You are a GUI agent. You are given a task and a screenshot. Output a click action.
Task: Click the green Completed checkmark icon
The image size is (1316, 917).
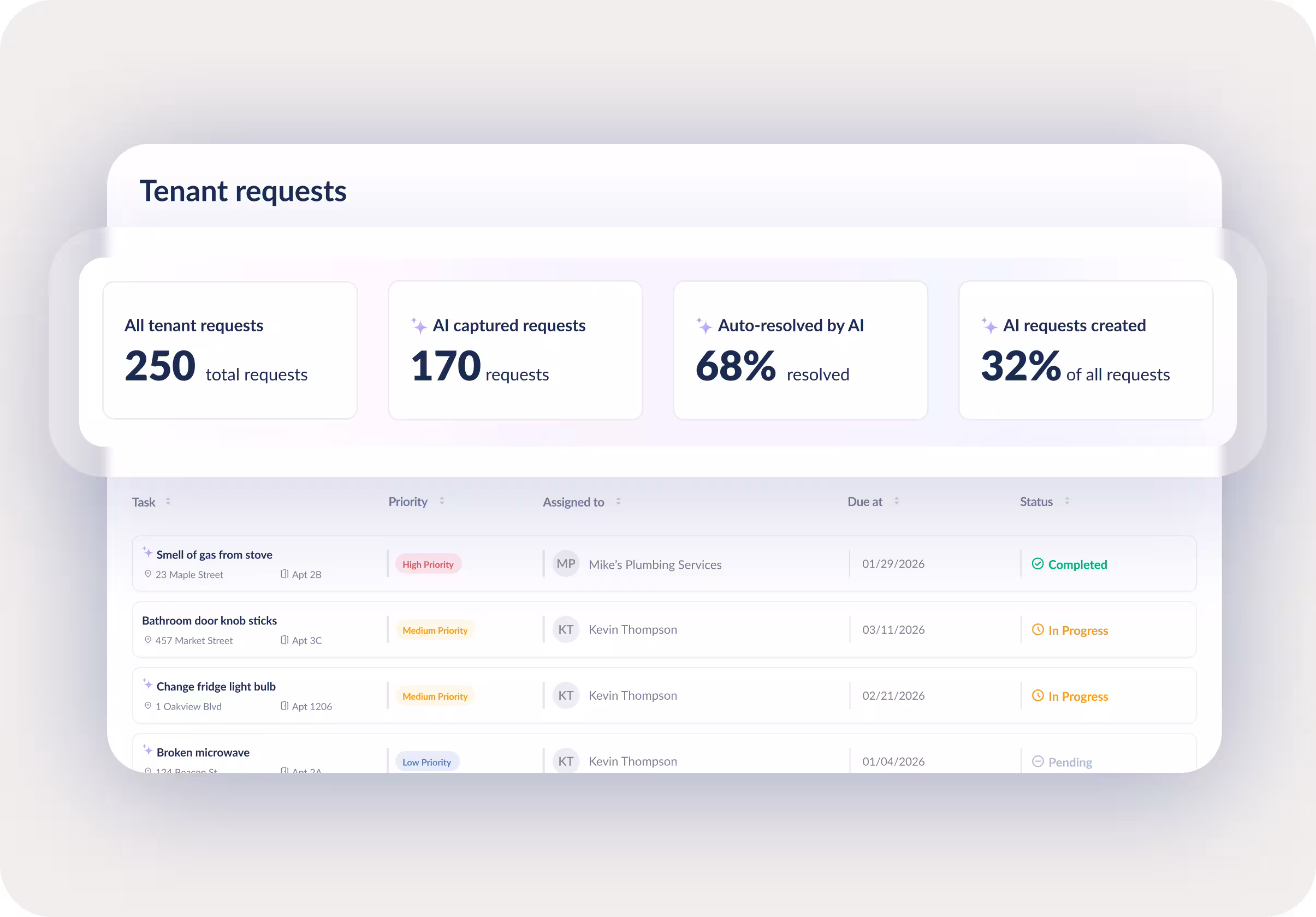click(x=1038, y=564)
